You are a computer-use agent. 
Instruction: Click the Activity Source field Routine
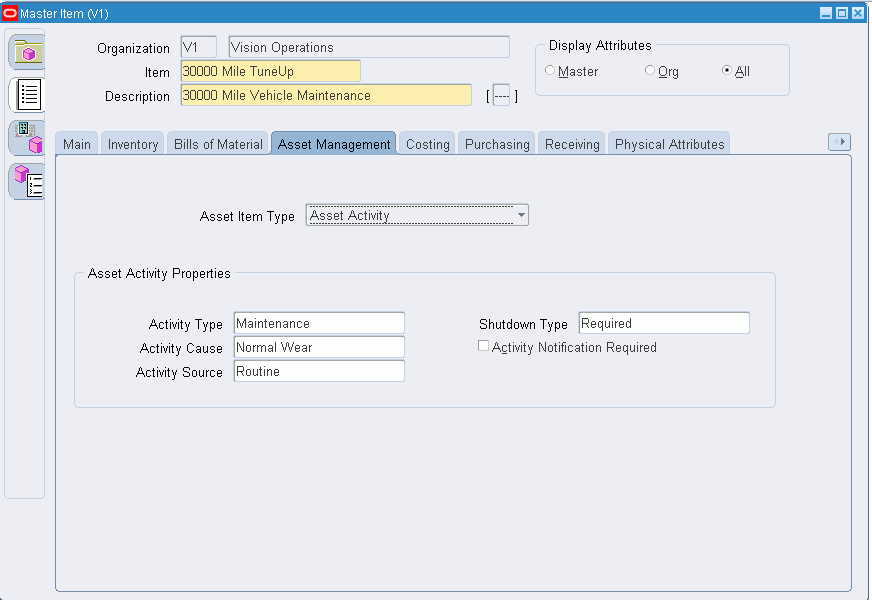(x=319, y=371)
